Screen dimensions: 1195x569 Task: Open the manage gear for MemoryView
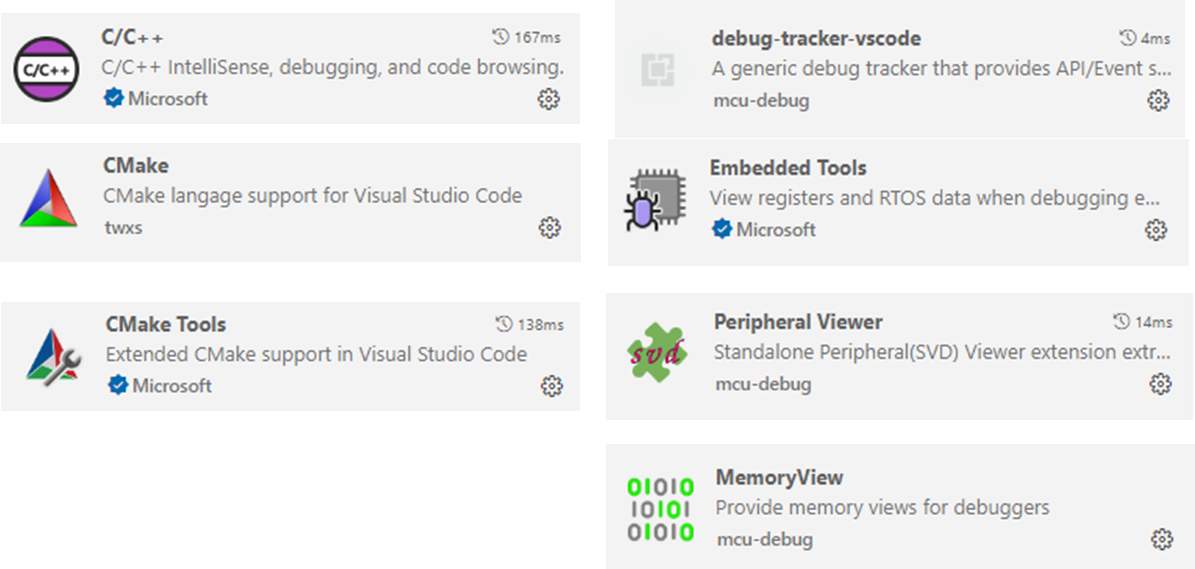1162,540
